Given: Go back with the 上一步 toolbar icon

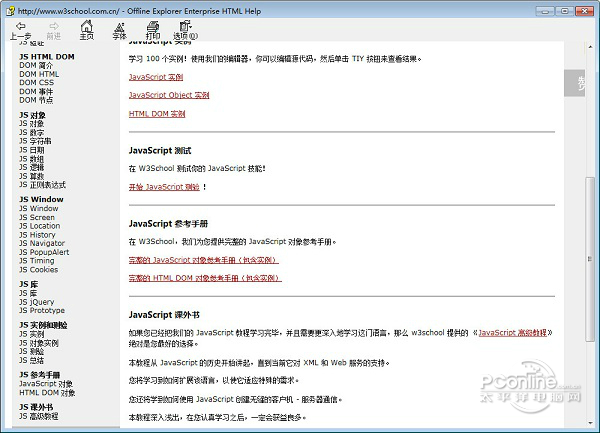Looking at the screenshot, I should pos(21,30).
